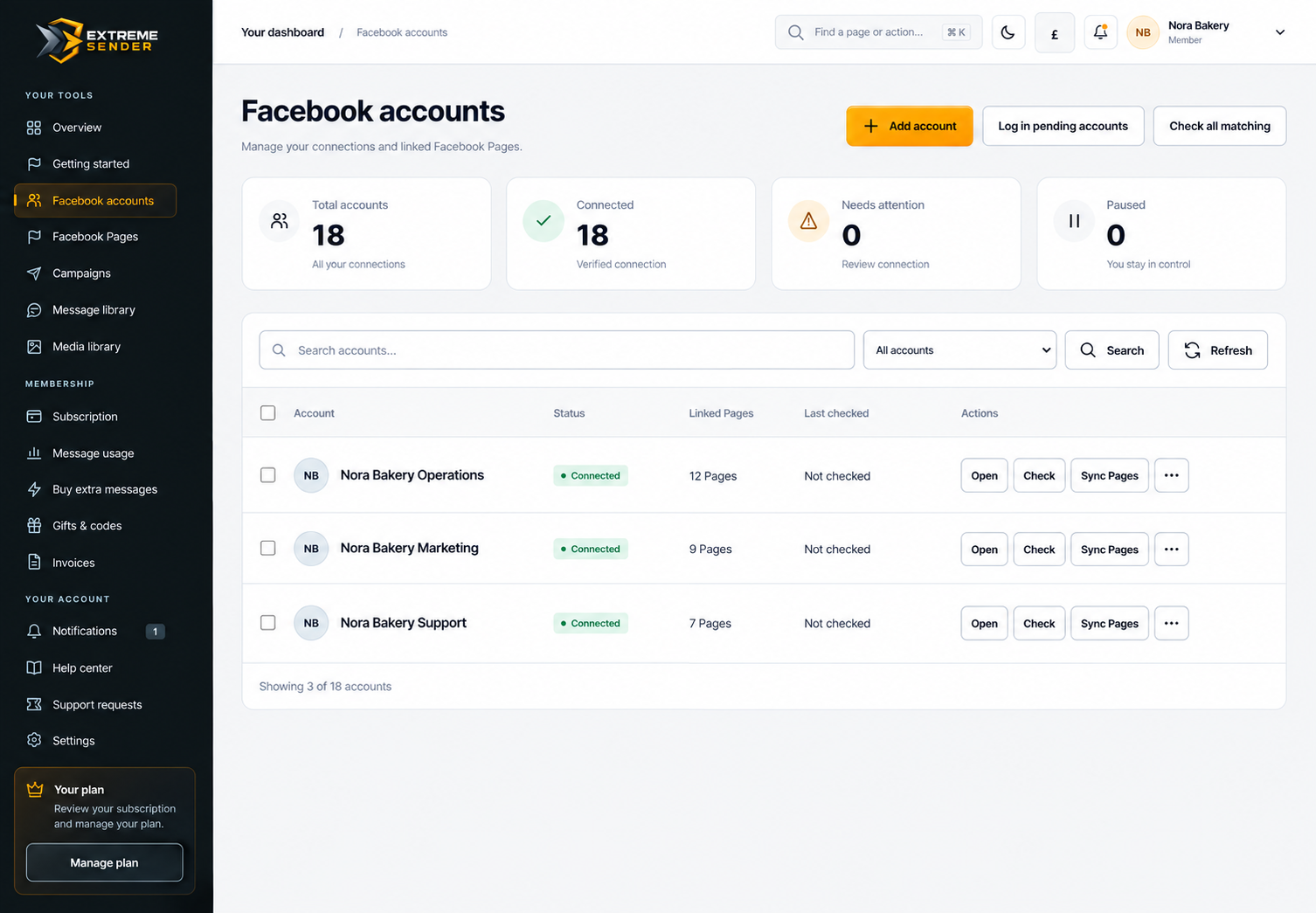Click the Manage plan button
Screen dimensions: 1316x913
click(x=105, y=862)
